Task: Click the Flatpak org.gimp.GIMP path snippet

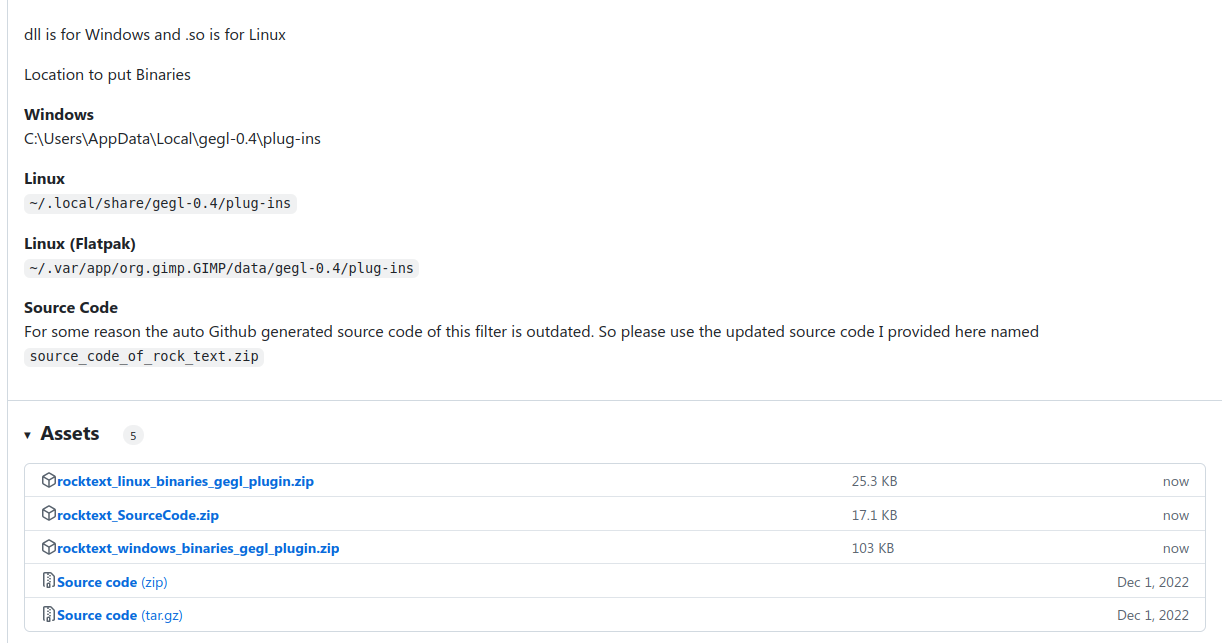Action: (x=221, y=268)
